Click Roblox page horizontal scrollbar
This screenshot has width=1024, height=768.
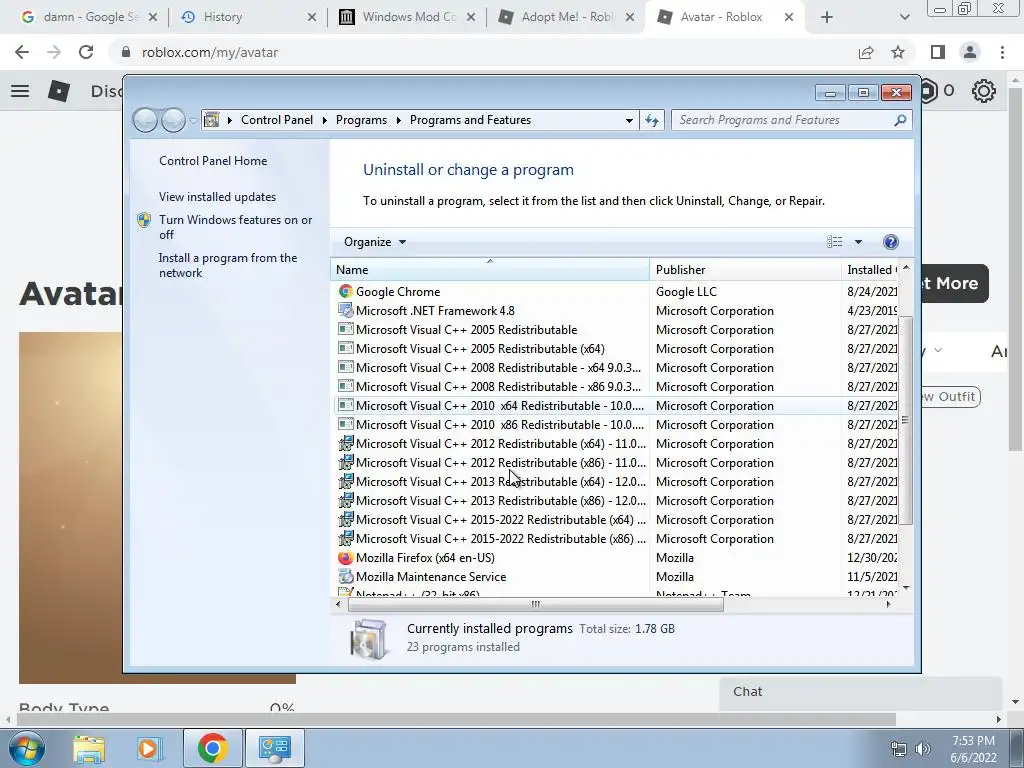click(456, 719)
